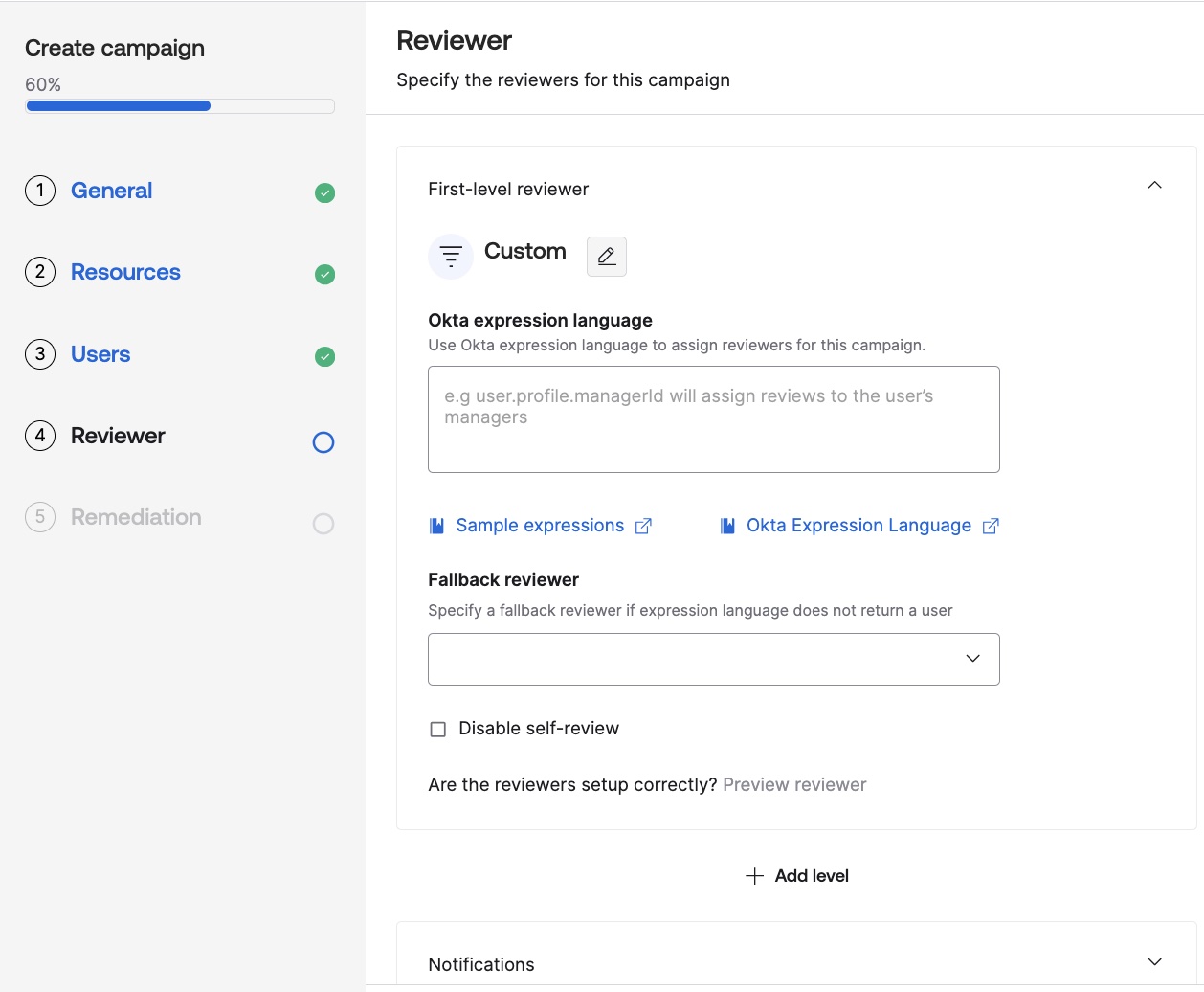Open the Sample expressions link

point(540,526)
